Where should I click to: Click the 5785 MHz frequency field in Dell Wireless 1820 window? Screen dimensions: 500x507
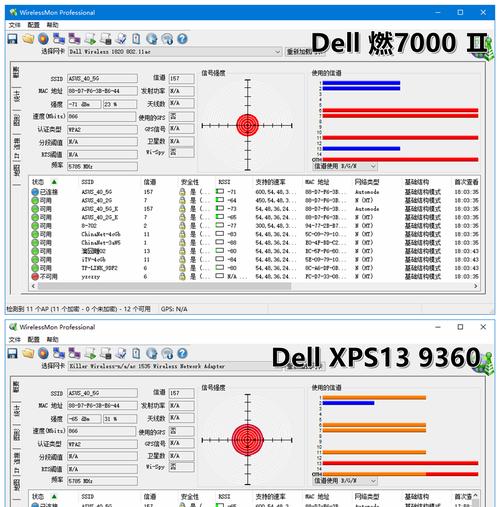click(x=102, y=166)
